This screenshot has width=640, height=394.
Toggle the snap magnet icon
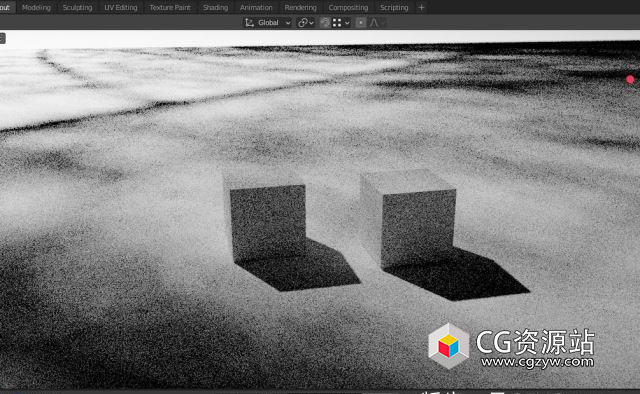point(324,23)
